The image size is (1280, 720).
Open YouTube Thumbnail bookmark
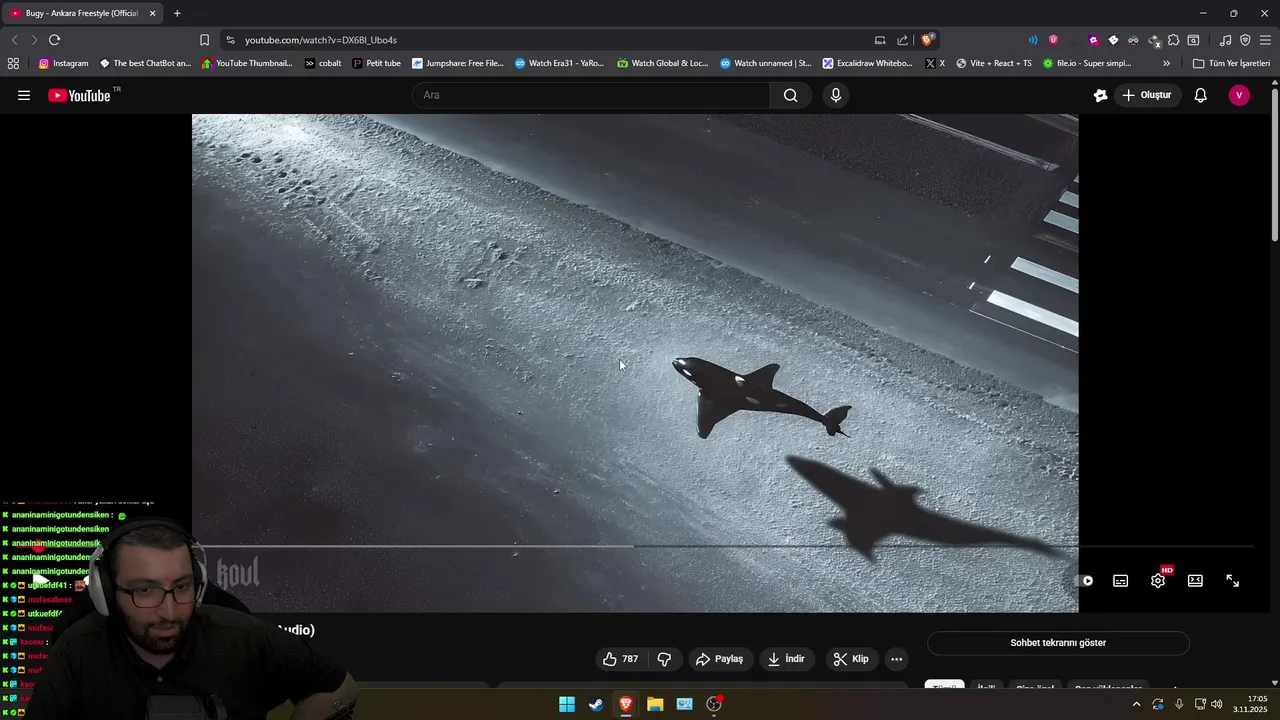(x=248, y=63)
